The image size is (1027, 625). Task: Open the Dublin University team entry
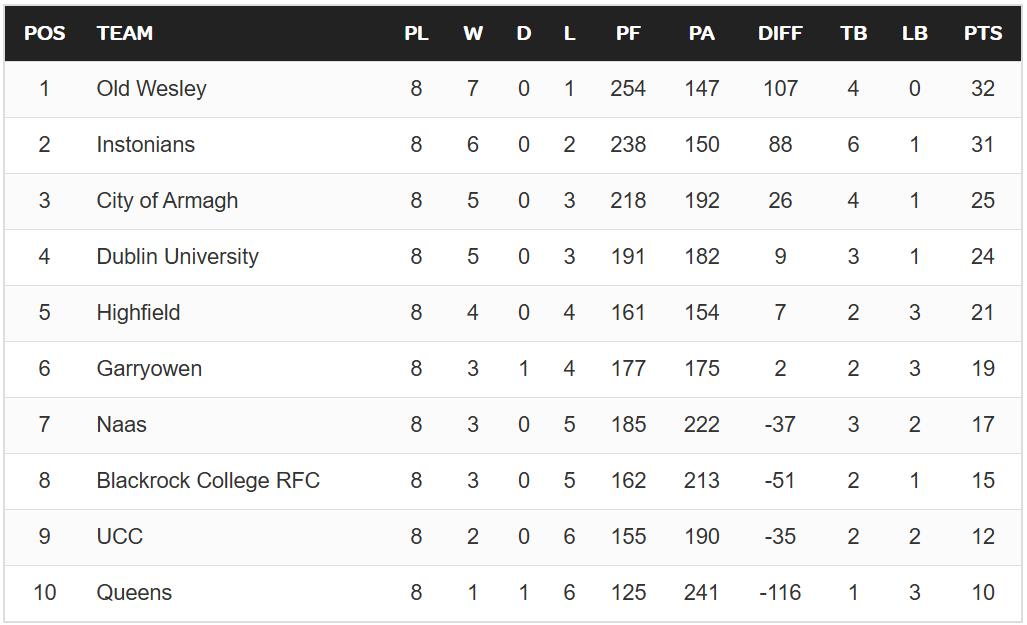177,256
